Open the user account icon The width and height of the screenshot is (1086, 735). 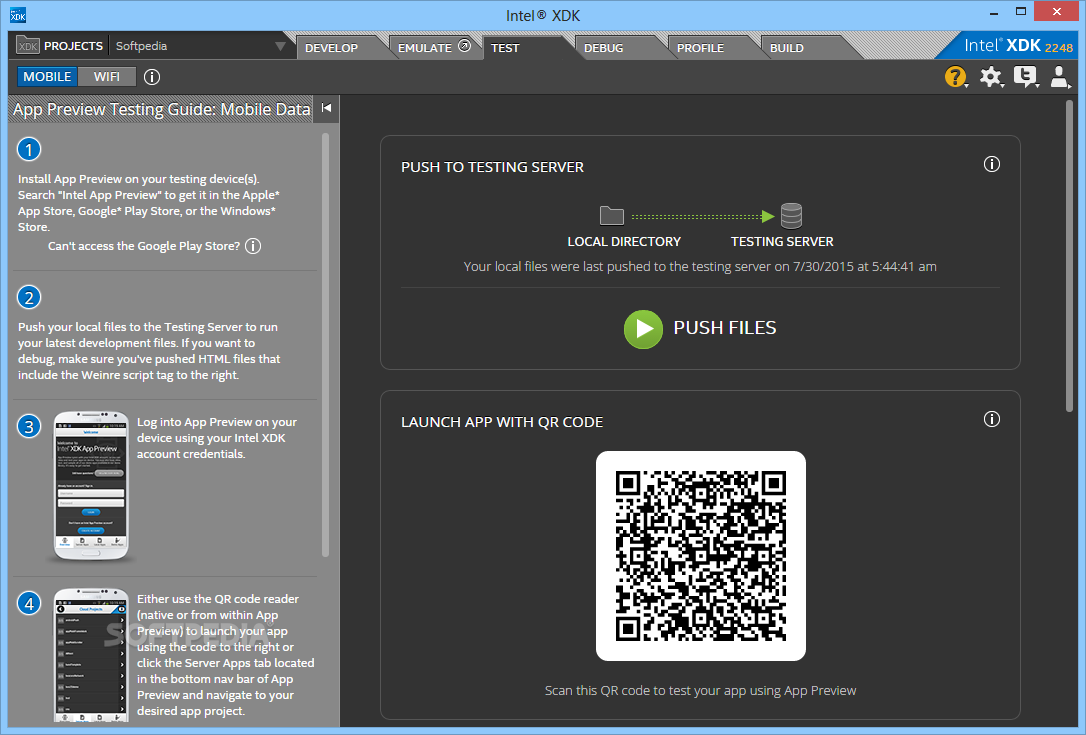tap(1060, 76)
